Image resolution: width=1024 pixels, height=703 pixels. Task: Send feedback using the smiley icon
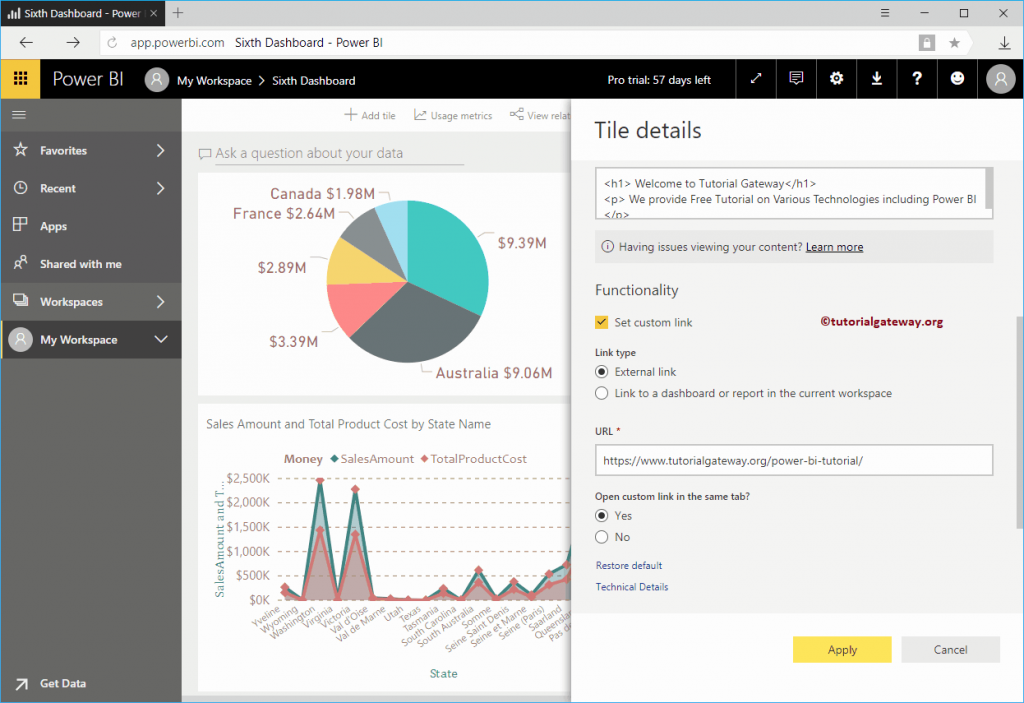pos(957,79)
